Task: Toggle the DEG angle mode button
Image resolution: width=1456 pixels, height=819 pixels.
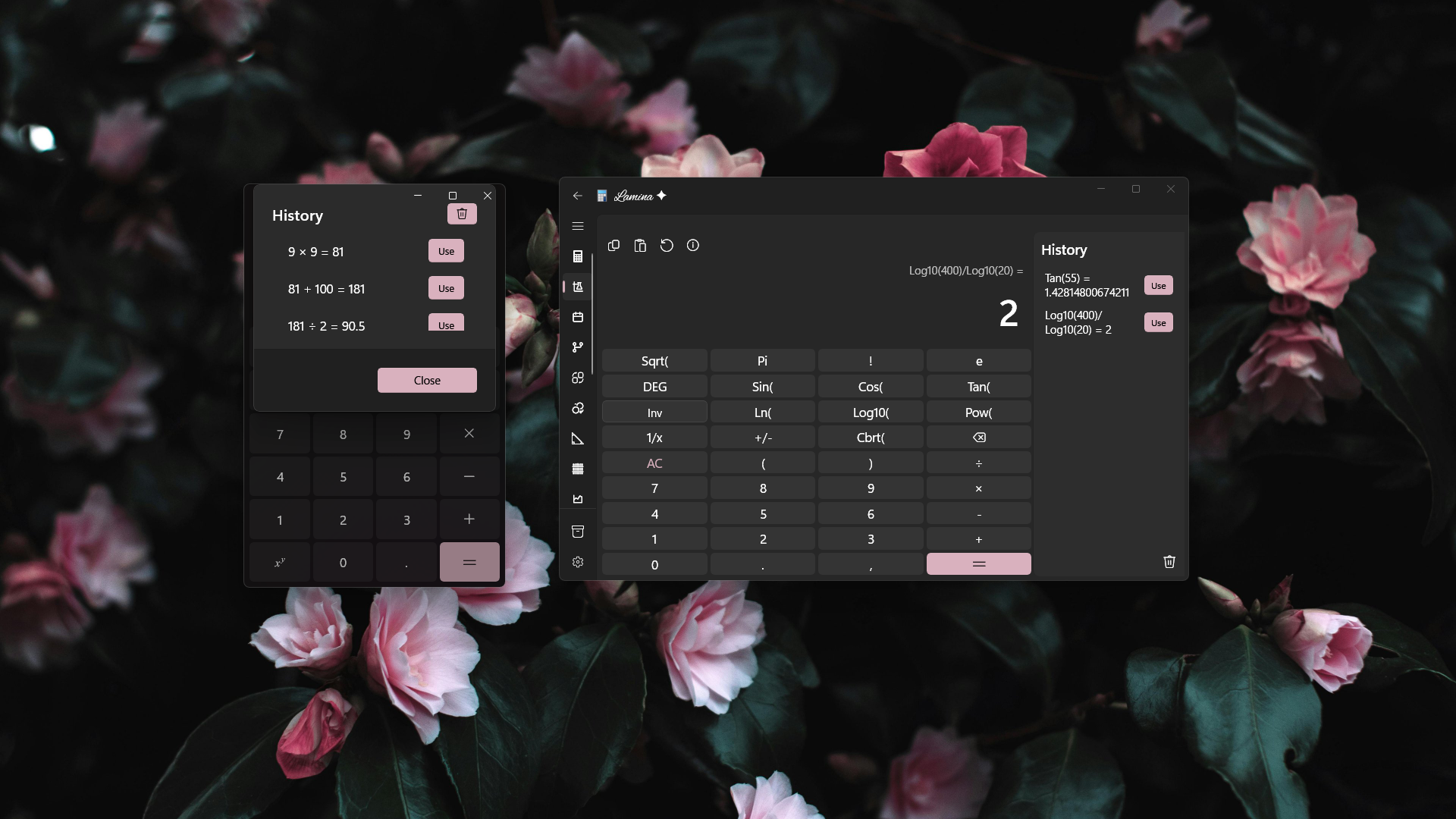Action: point(654,387)
